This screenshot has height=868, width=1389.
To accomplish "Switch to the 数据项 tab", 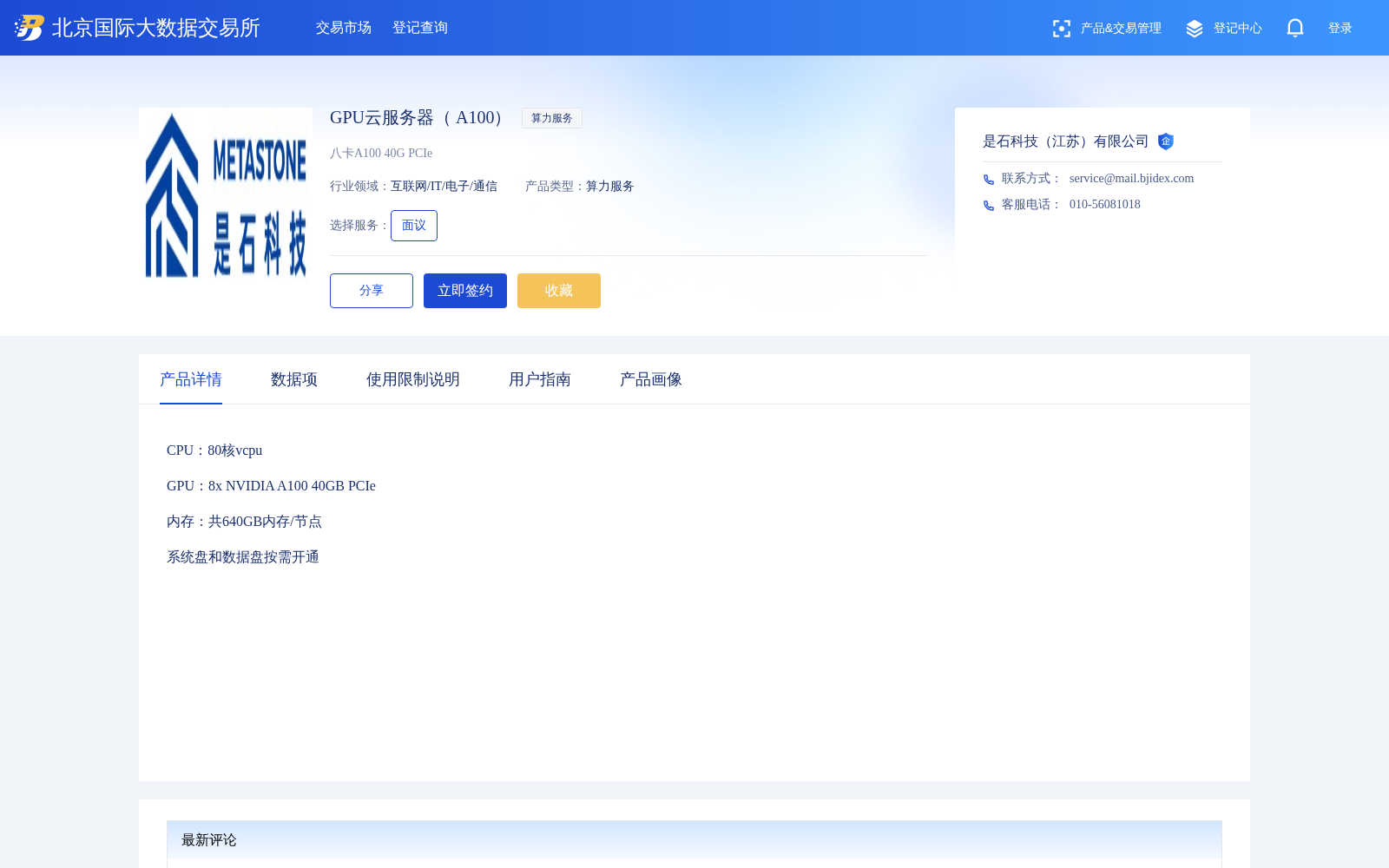I will [294, 379].
